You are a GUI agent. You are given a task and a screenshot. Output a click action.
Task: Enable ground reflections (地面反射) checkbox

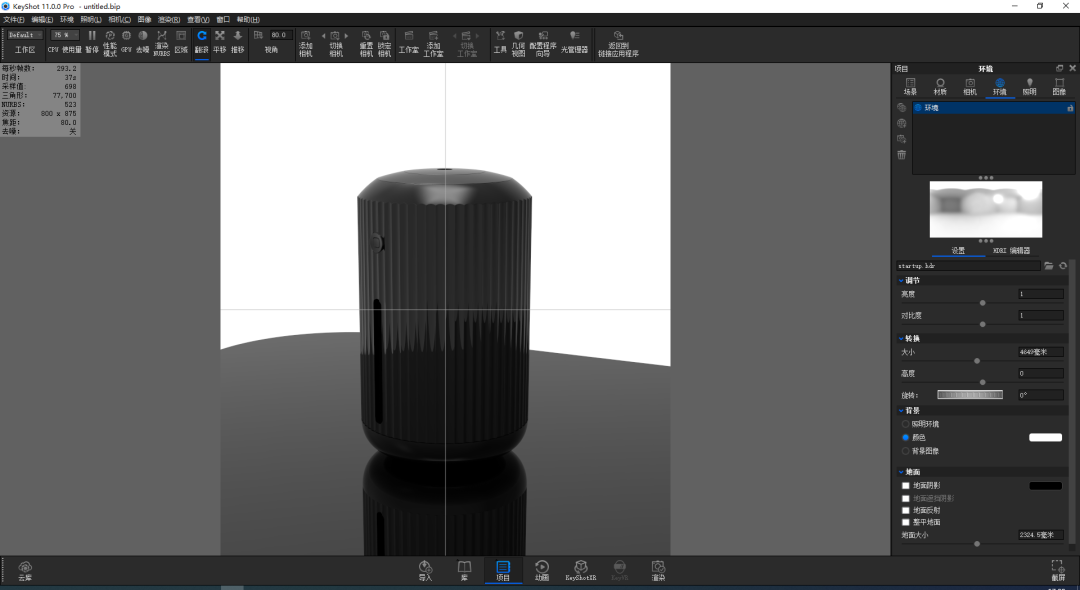[x=906, y=510]
